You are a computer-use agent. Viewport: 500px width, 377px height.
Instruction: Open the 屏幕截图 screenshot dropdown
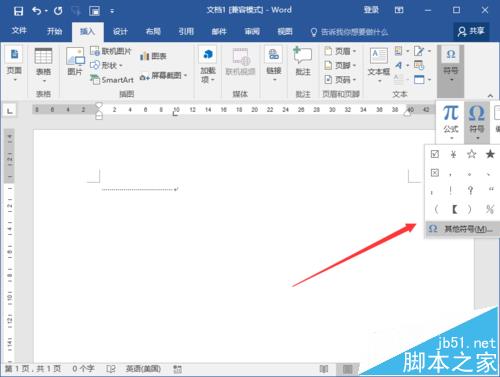pyautogui.click(x=163, y=76)
